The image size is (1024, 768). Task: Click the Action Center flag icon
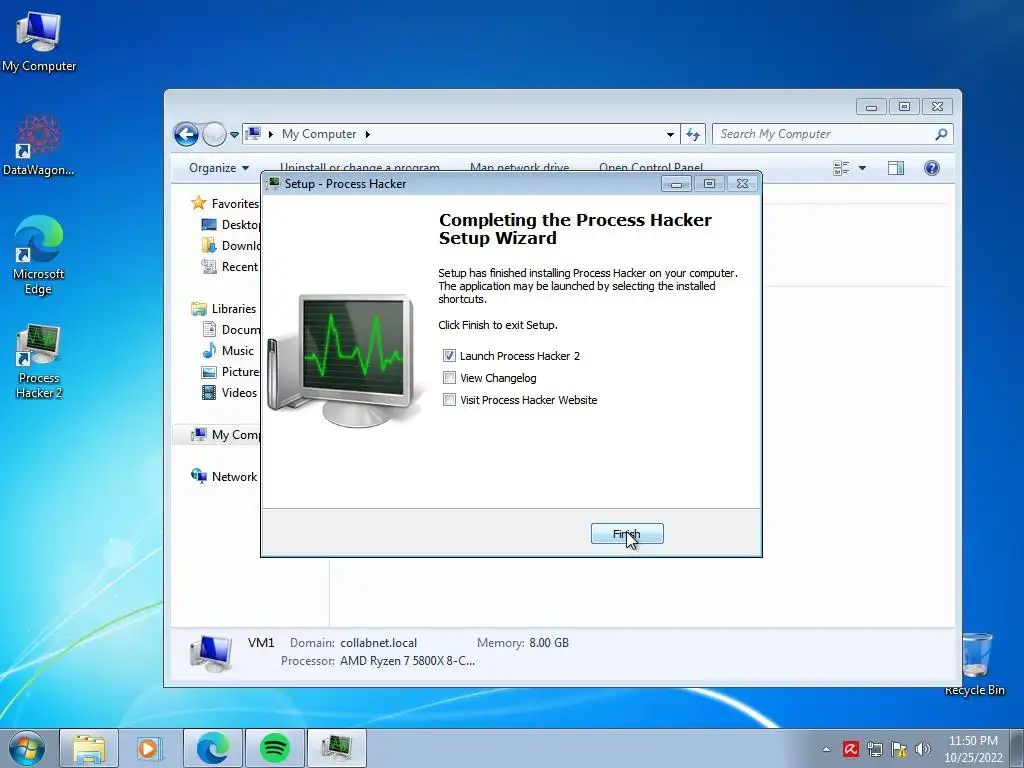899,749
